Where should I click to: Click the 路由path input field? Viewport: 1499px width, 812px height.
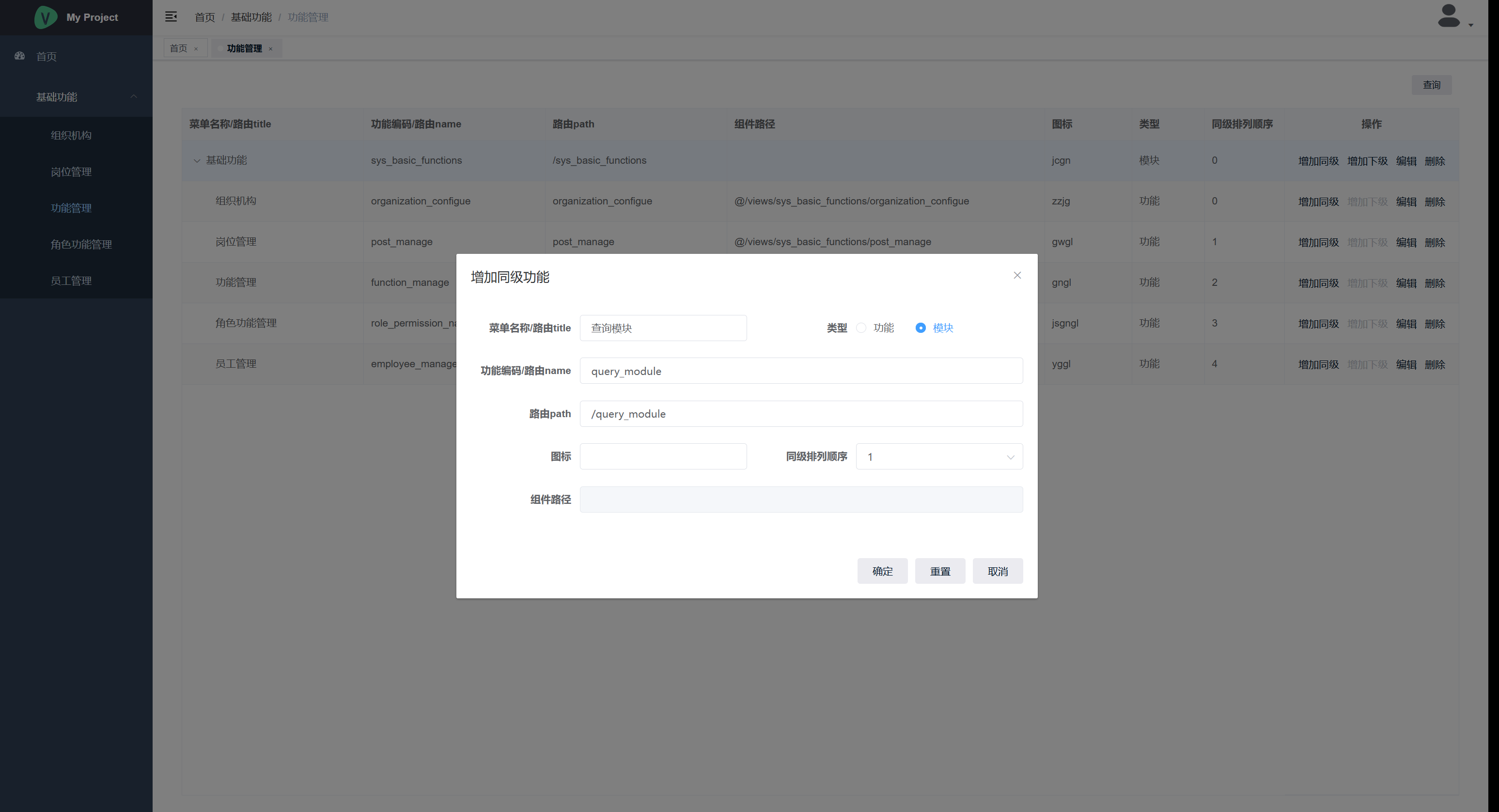tap(801, 414)
